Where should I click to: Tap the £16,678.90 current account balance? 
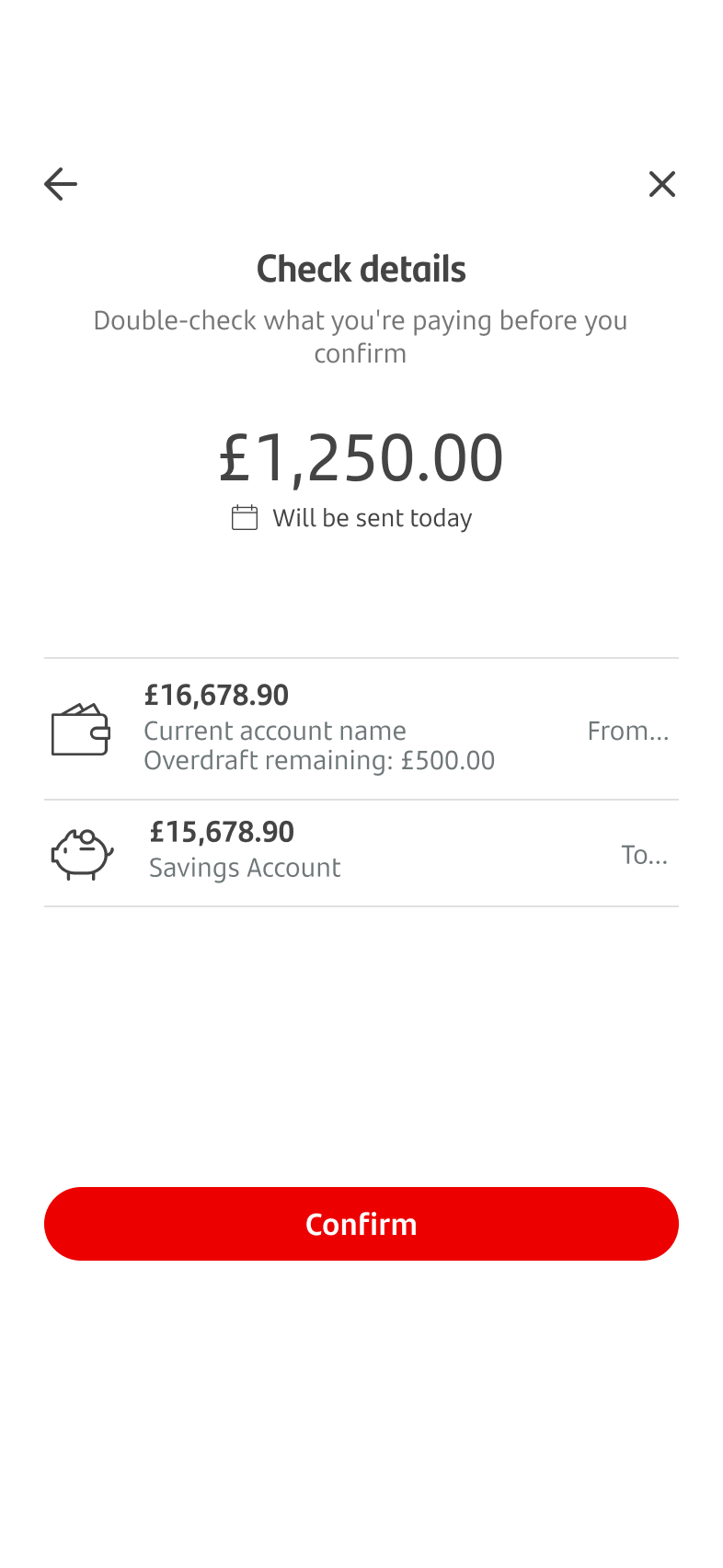click(216, 695)
